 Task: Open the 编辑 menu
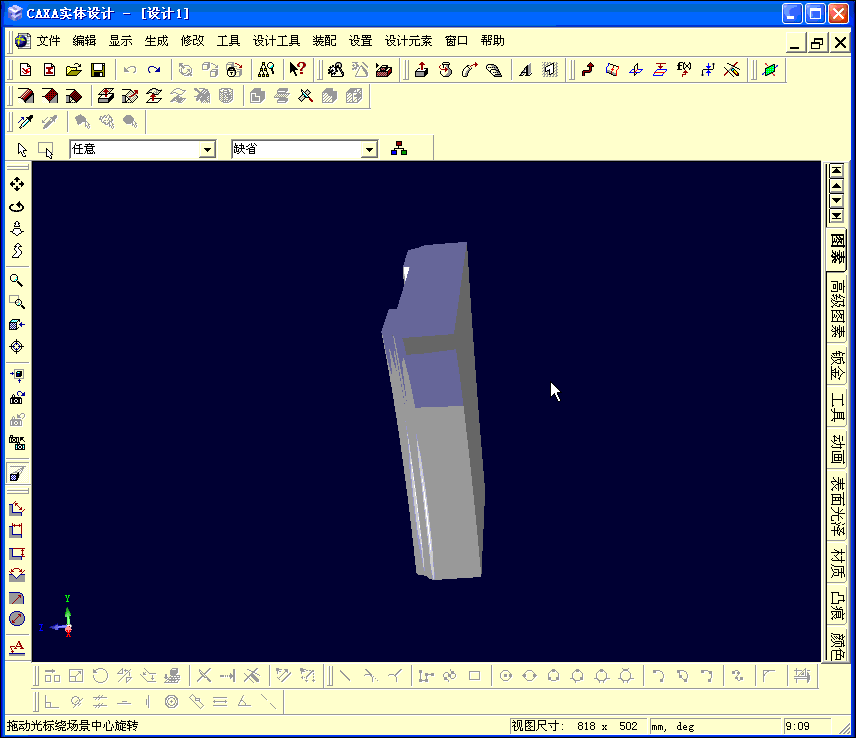[84, 41]
